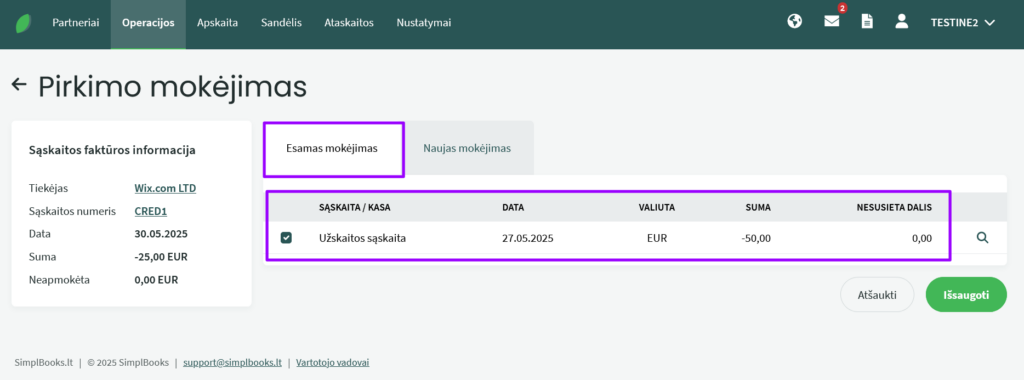1024x380 pixels.
Task: Open the Wix.com LTD supplier link
Action: click(165, 188)
